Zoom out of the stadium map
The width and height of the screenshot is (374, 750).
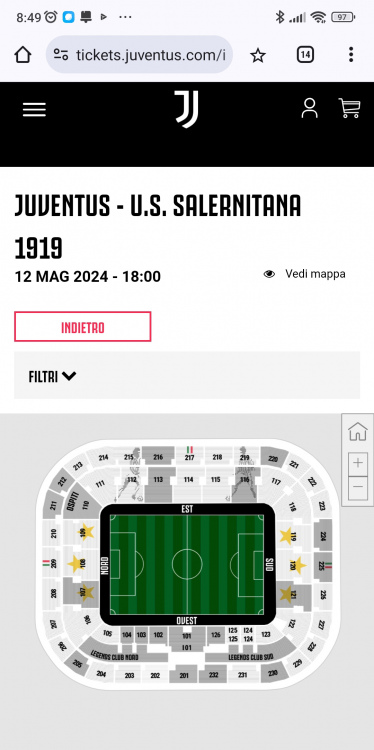[x=358, y=488]
